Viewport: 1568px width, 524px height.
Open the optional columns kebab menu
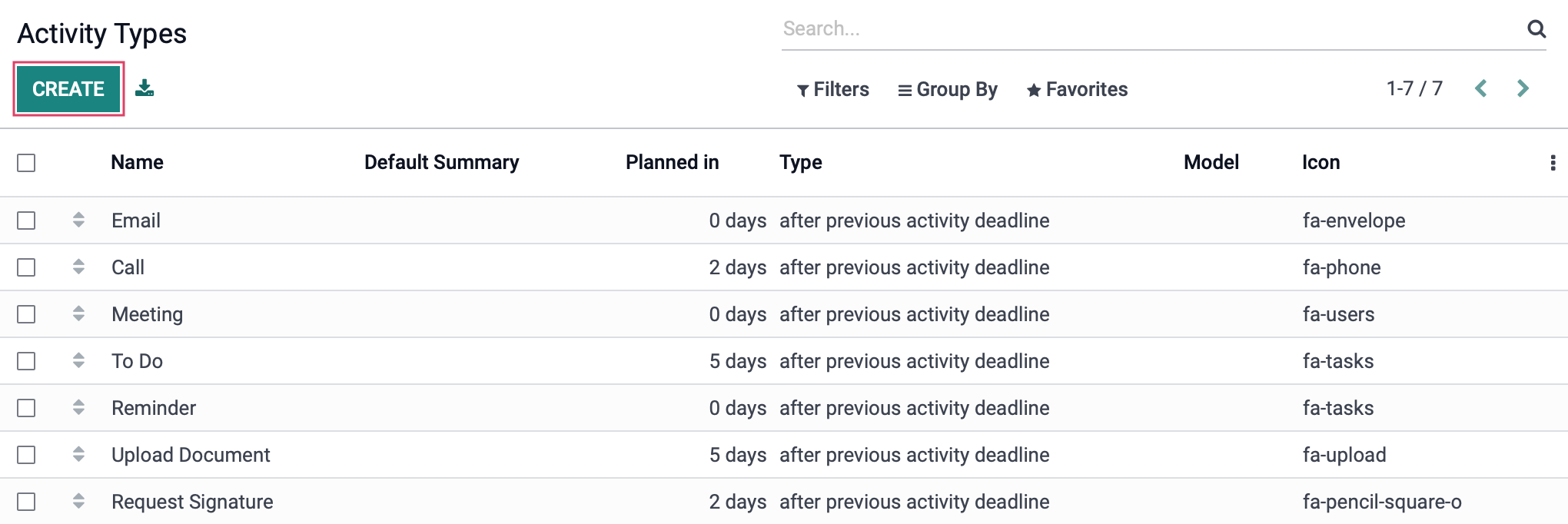coord(1553,163)
